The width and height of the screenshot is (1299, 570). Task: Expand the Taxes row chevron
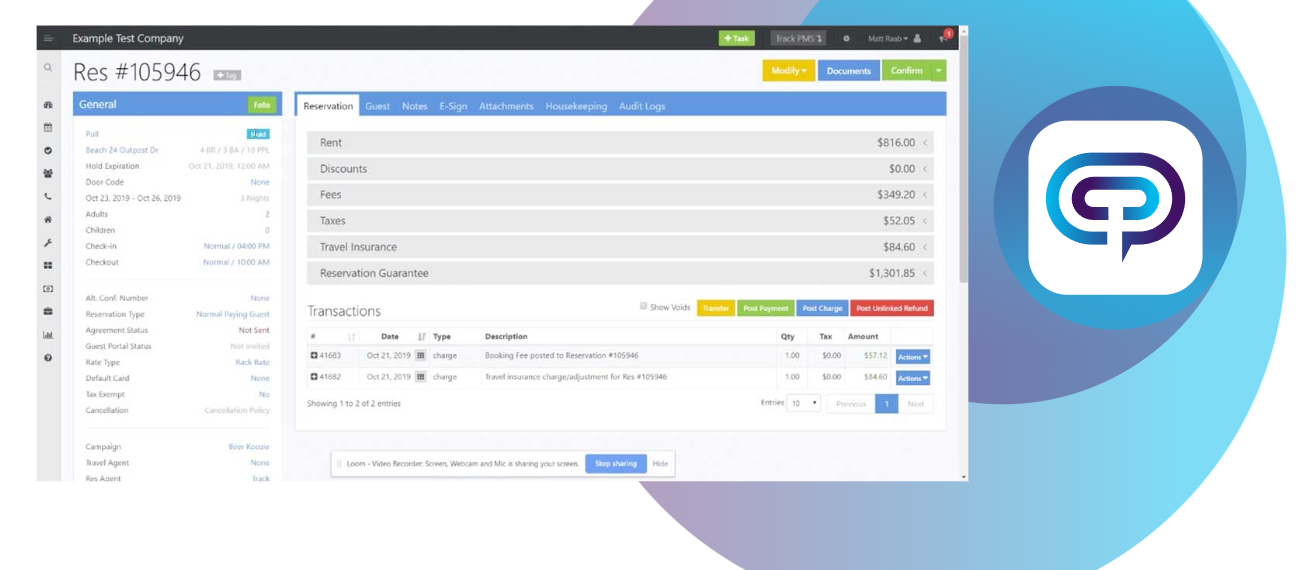coord(925,221)
